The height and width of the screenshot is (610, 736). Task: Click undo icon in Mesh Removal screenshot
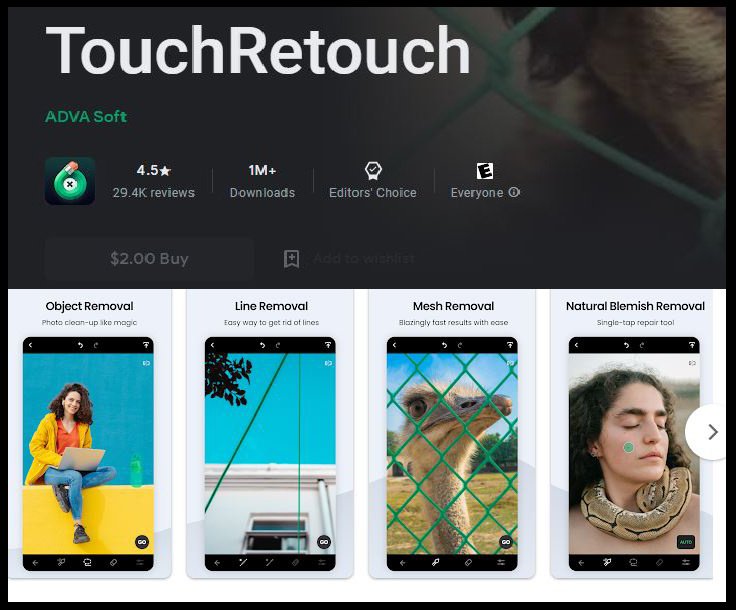point(444,345)
